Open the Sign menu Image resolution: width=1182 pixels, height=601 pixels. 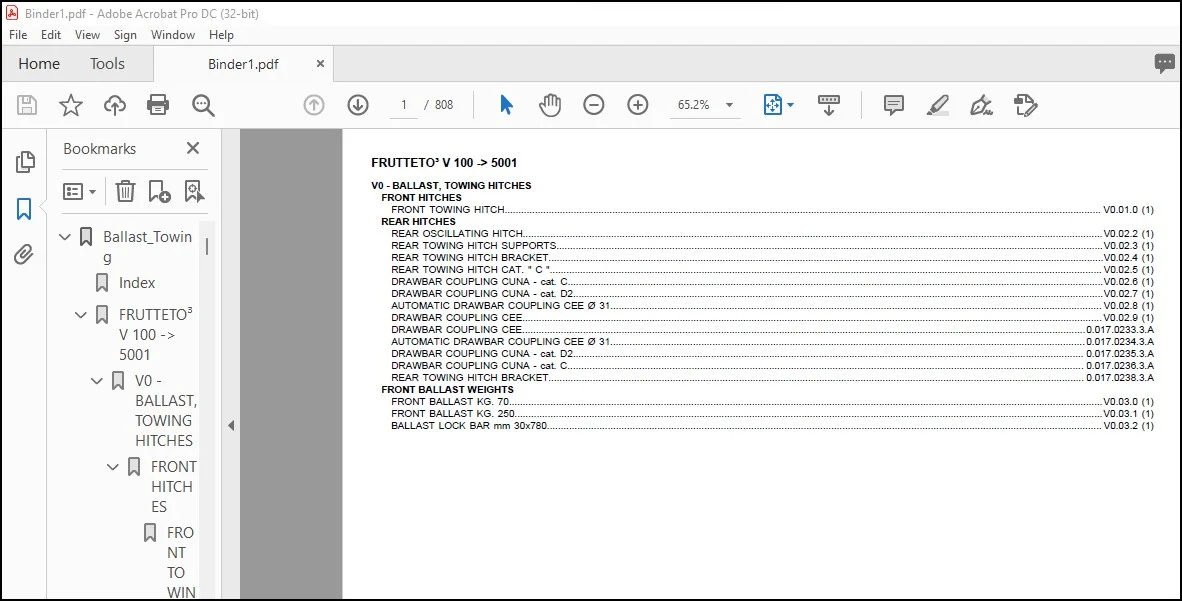[125, 35]
